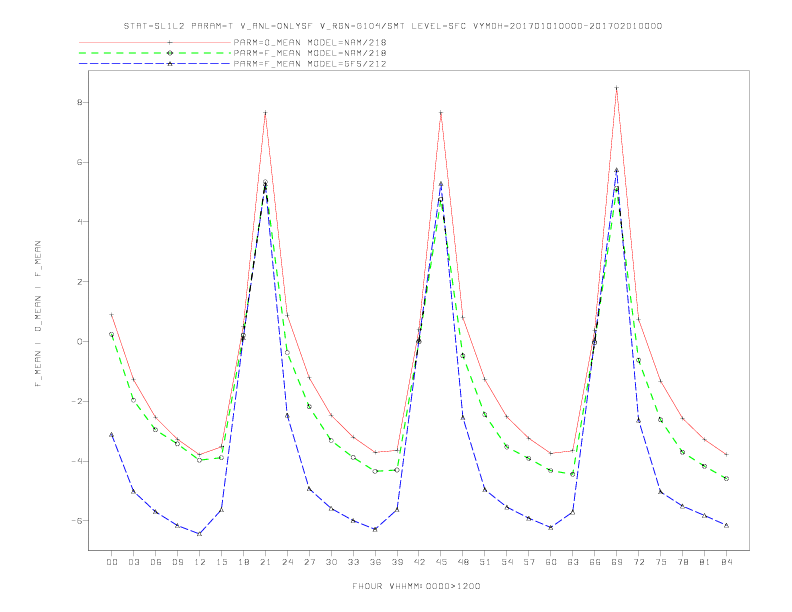The width and height of the screenshot is (792, 612).
Task: Click x-axis tick label 36
Action: 375,562
